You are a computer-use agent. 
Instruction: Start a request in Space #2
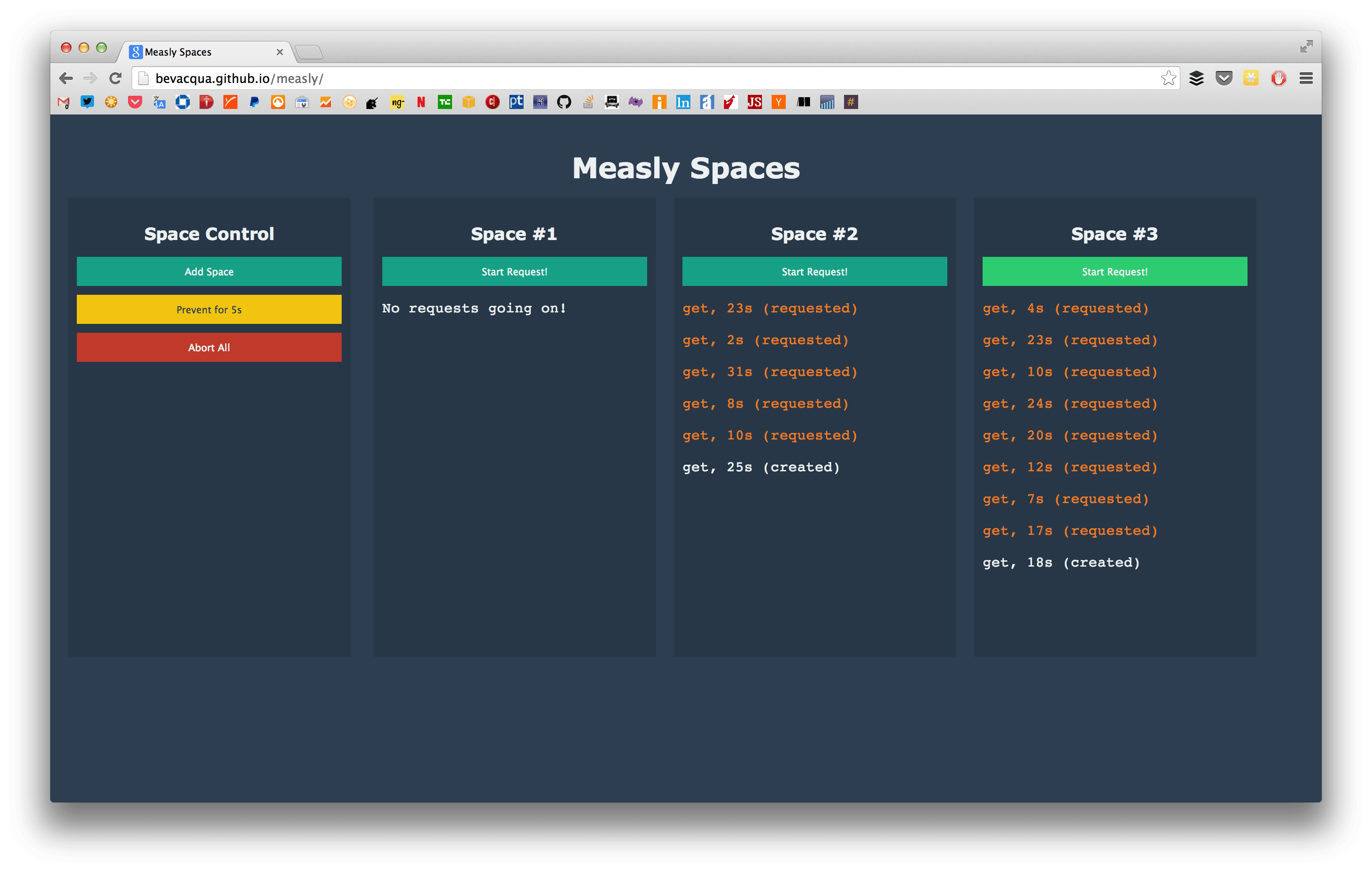(x=815, y=272)
